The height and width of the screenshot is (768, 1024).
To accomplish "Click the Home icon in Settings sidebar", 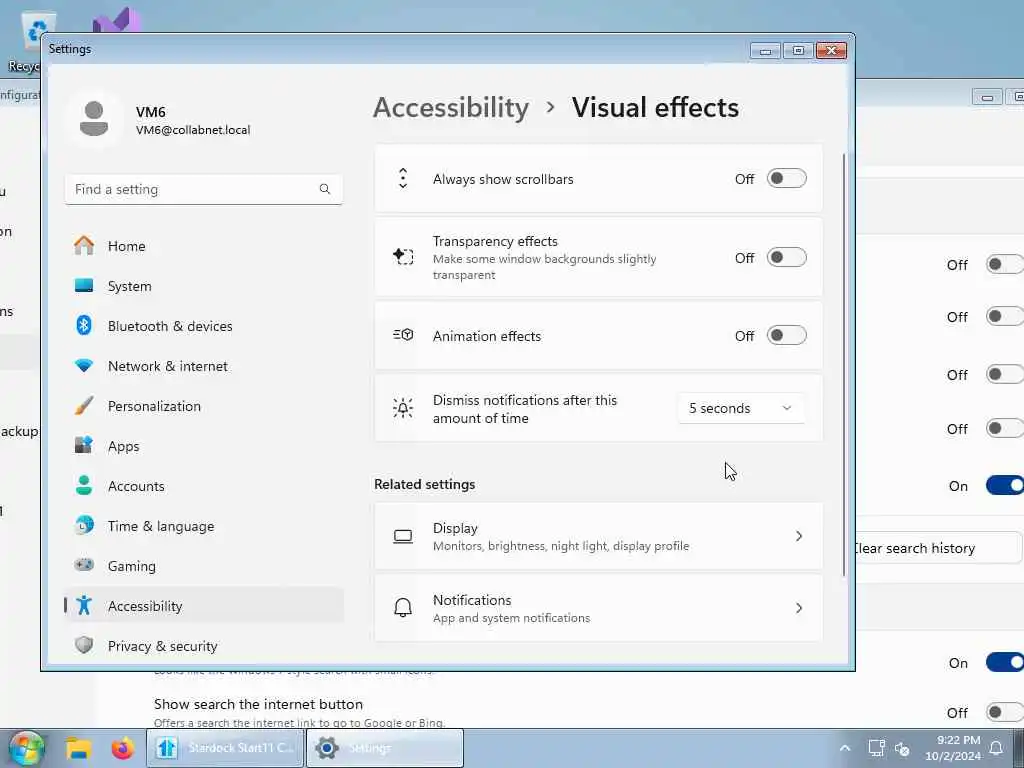I will pyautogui.click(x=84, y=246).
